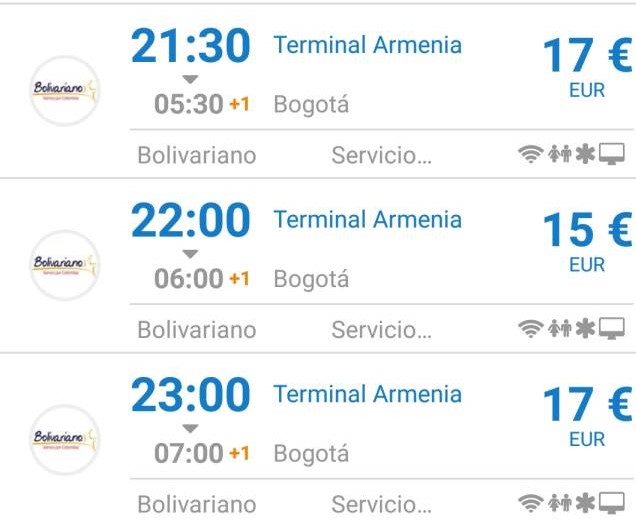Click the Servicio… label on the 22:00 trip
Image resolution: width=636 pixels, height=522 pixels.
(x=381, y=329)
